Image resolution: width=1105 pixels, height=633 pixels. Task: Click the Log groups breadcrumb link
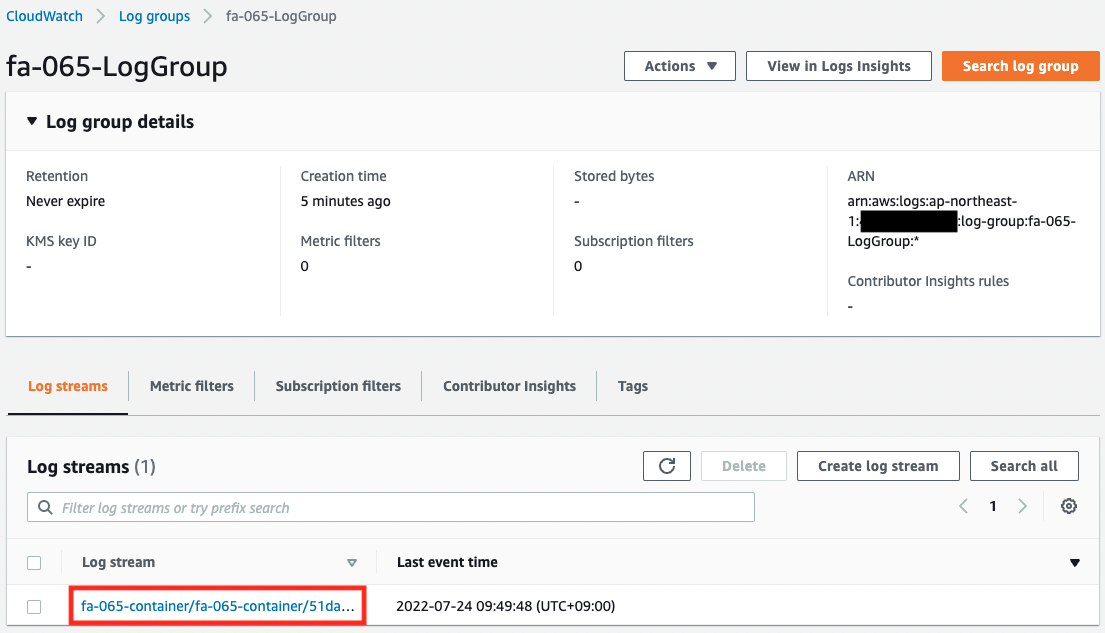(154, 16)
